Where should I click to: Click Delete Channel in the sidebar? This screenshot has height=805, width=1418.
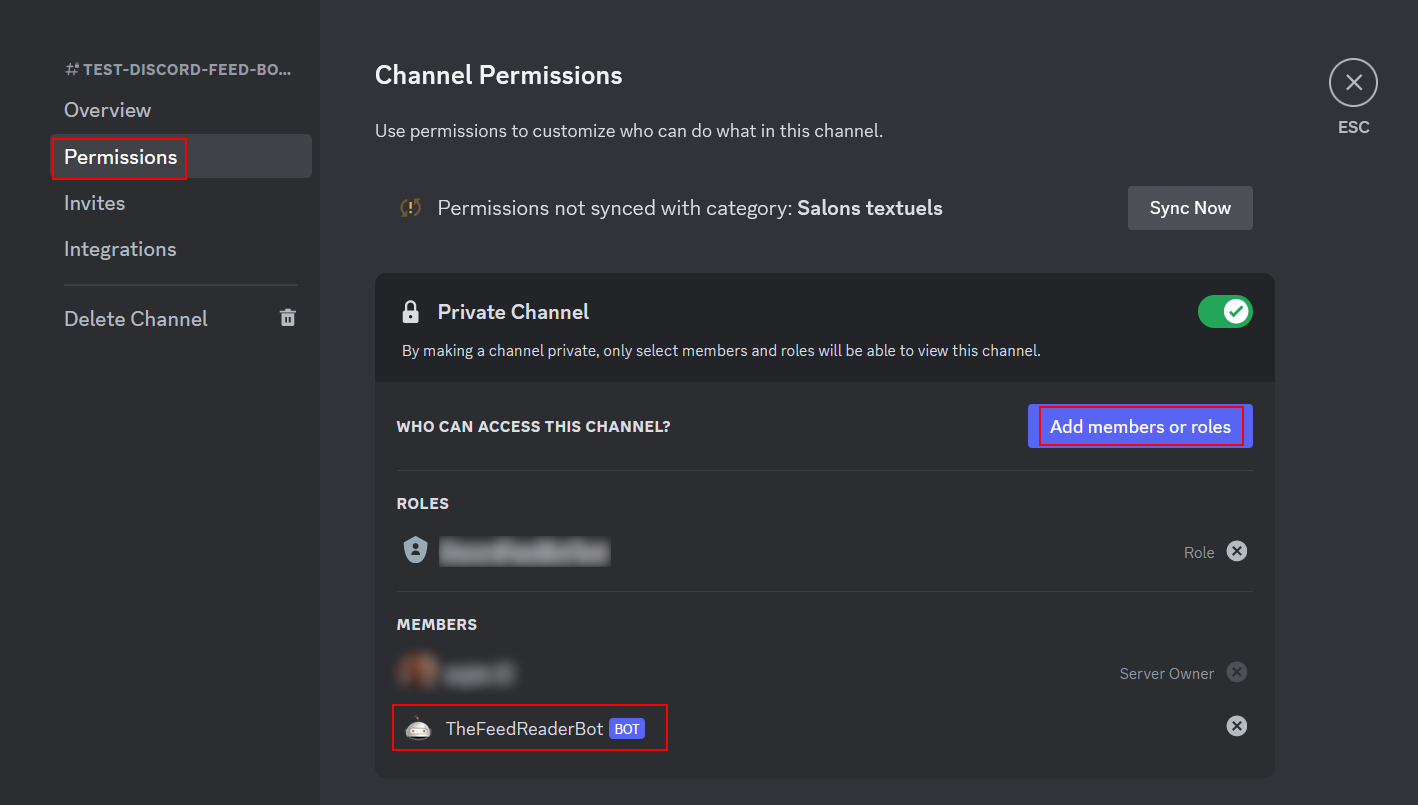coord(136,319)
